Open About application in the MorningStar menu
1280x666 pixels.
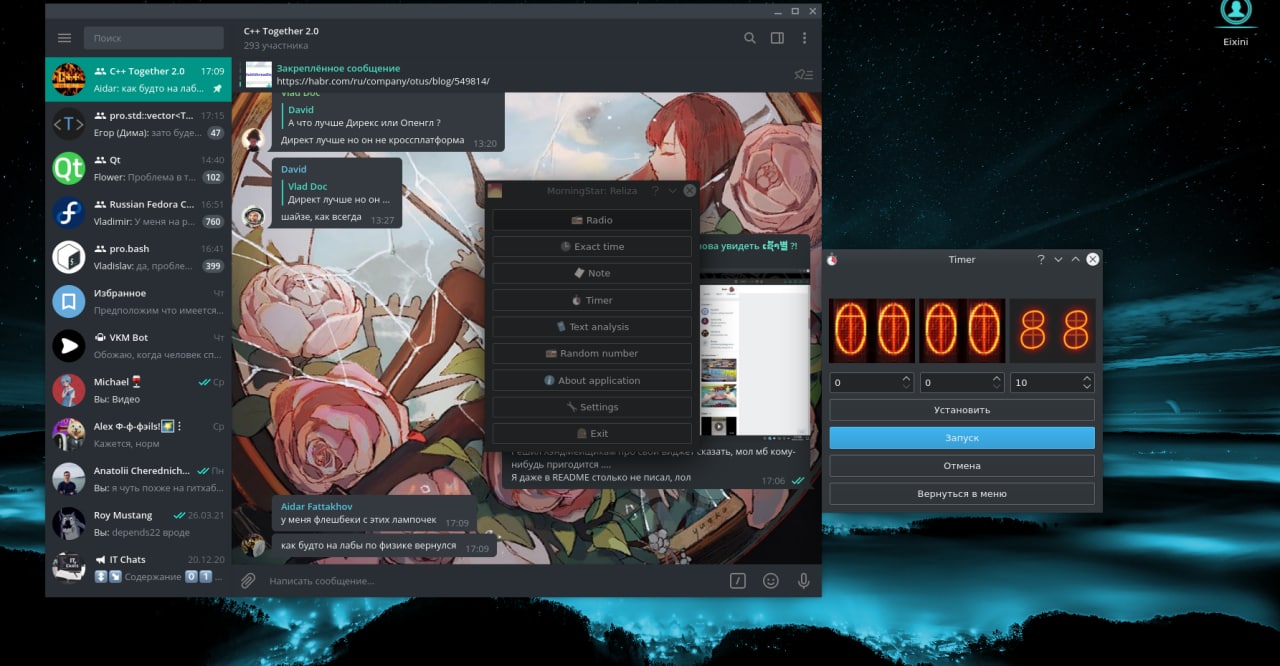click(592, 380)
